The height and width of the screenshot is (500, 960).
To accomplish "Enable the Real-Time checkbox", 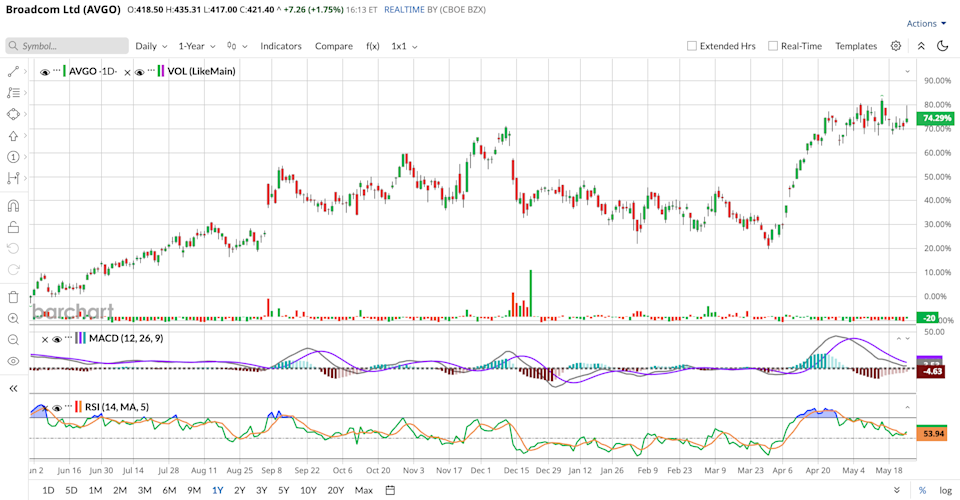I will point(773,46).
